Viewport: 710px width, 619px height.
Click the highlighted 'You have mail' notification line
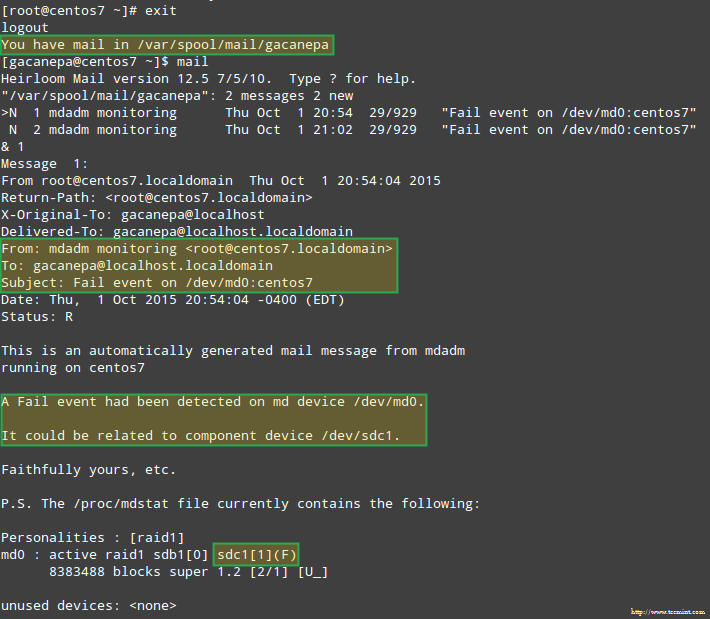(166, 45)
